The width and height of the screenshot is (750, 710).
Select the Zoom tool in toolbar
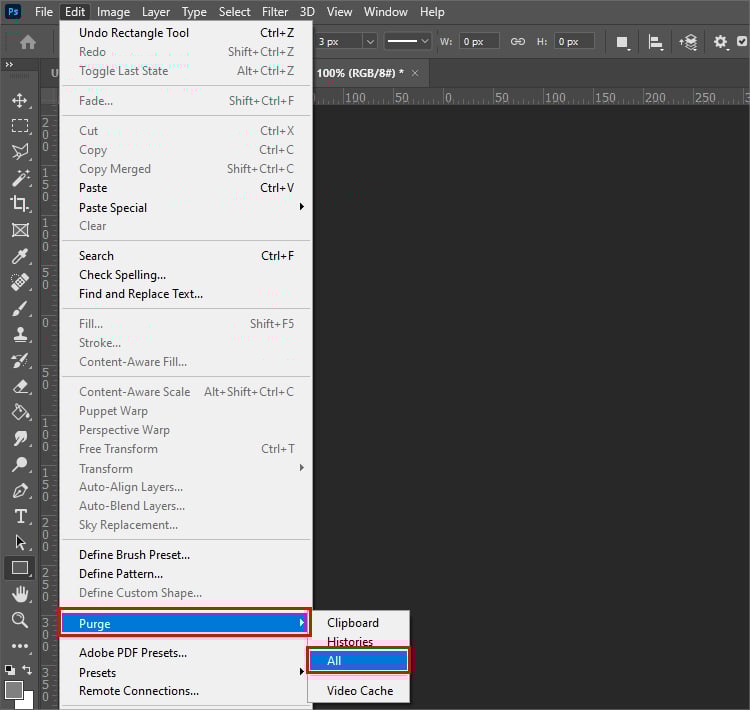click(x=20, y=620)
